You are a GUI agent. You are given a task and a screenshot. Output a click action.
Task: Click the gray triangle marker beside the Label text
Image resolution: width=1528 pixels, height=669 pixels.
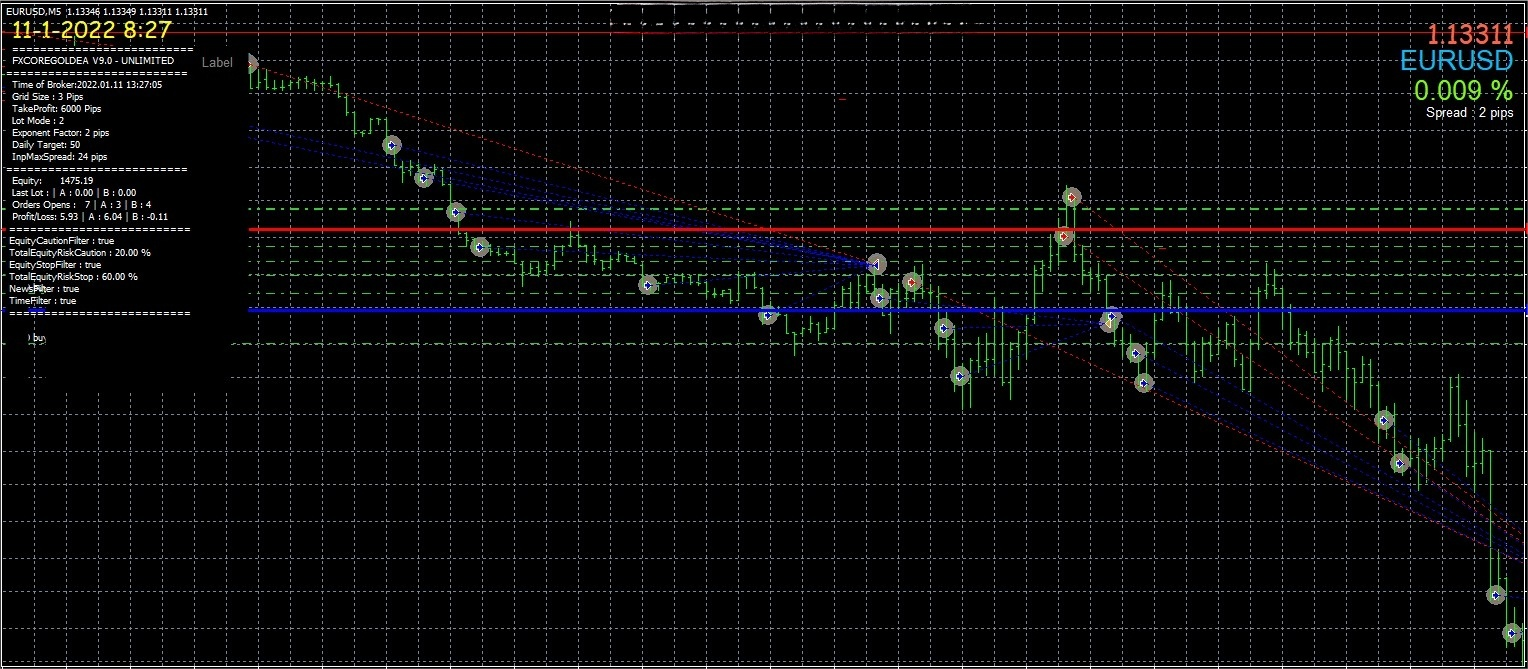click(251, 64)
